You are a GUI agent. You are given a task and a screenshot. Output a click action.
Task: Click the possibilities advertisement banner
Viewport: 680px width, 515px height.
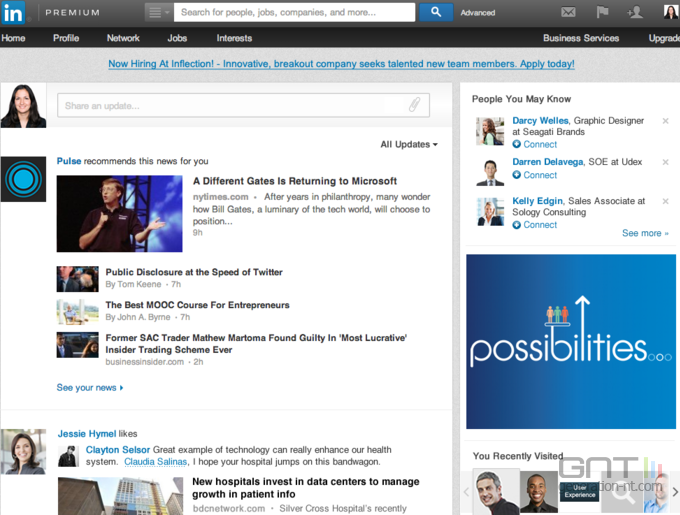(571, 342)
